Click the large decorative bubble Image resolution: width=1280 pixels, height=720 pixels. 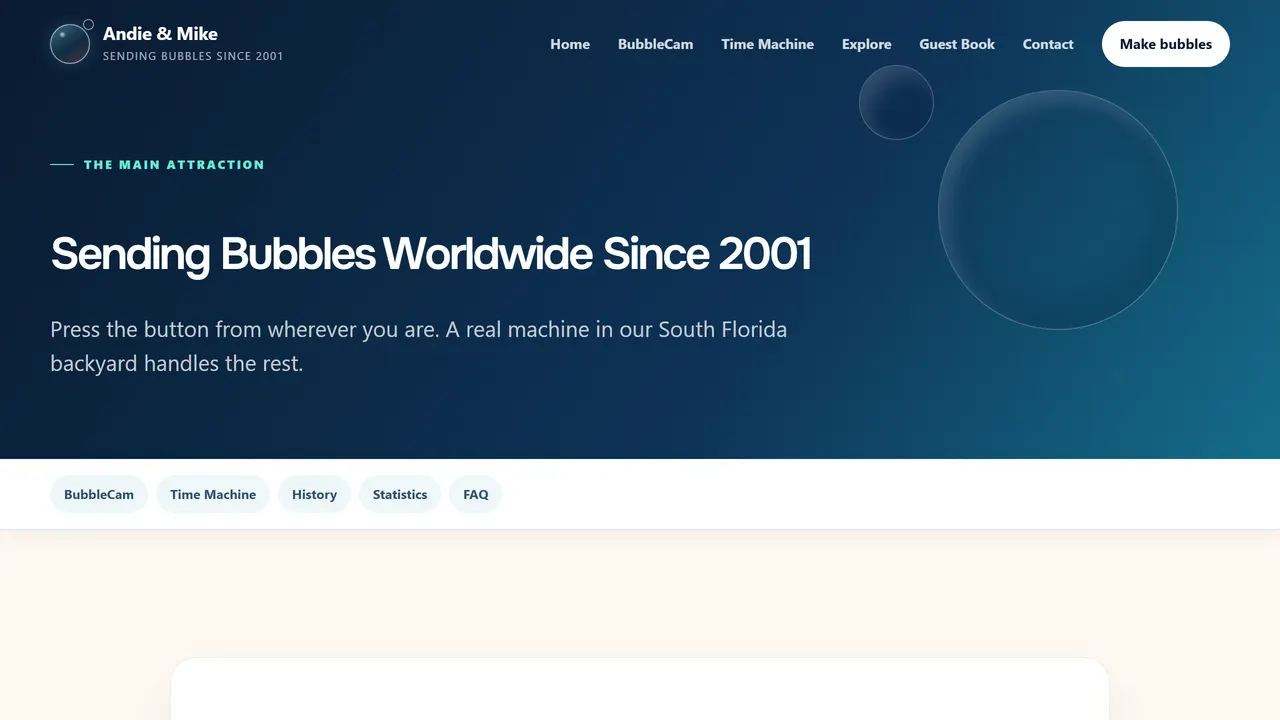pyautogui.click(x=1058, y=210)
